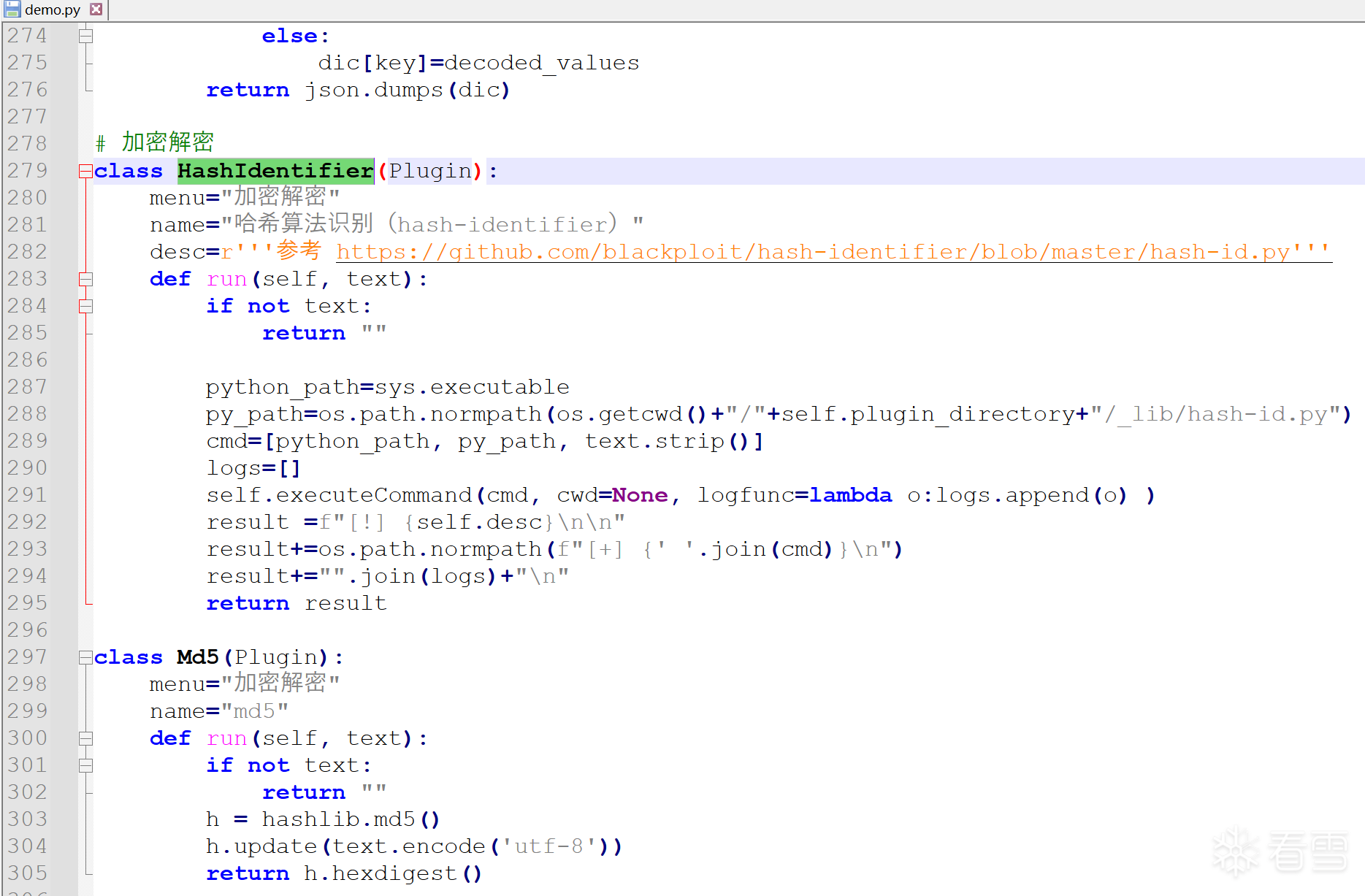
Task: Click '{self.desc}' on line 292
Action: 479,522
